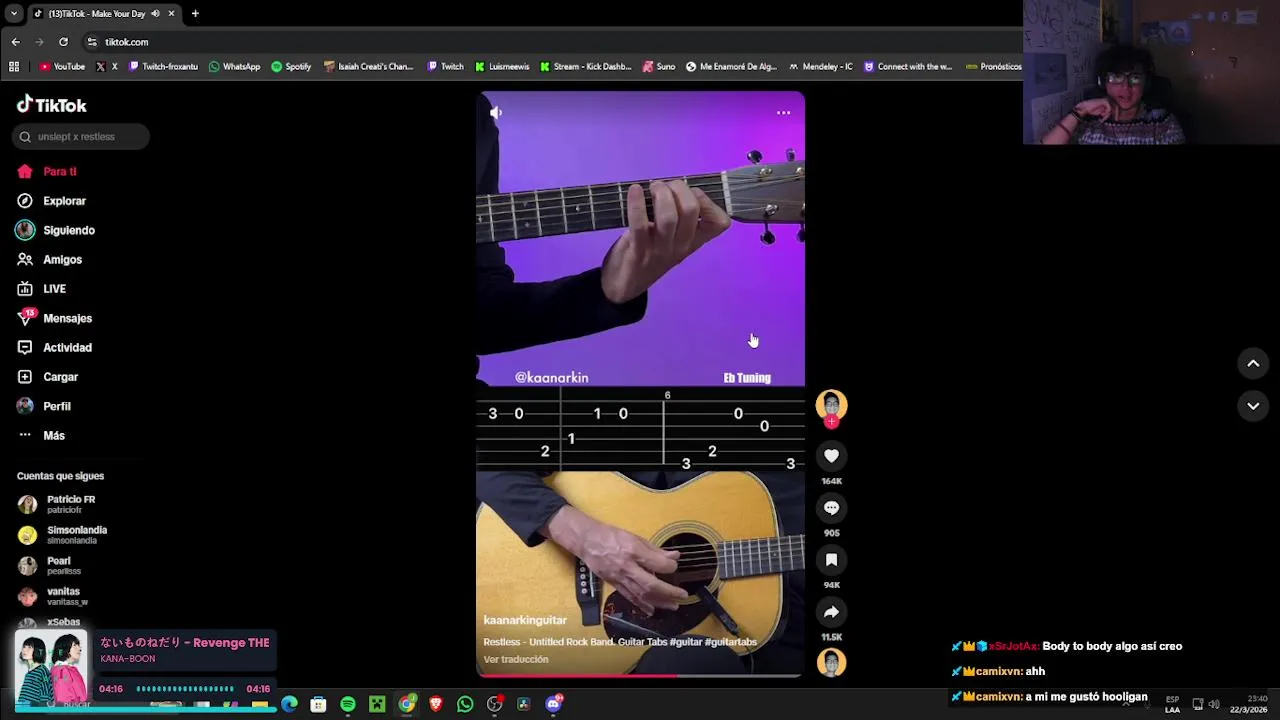Open OBS Studio from the taskbar
Image resolution: width=1280 pixels, height=720 pixels.
click(x=494, y=704)
